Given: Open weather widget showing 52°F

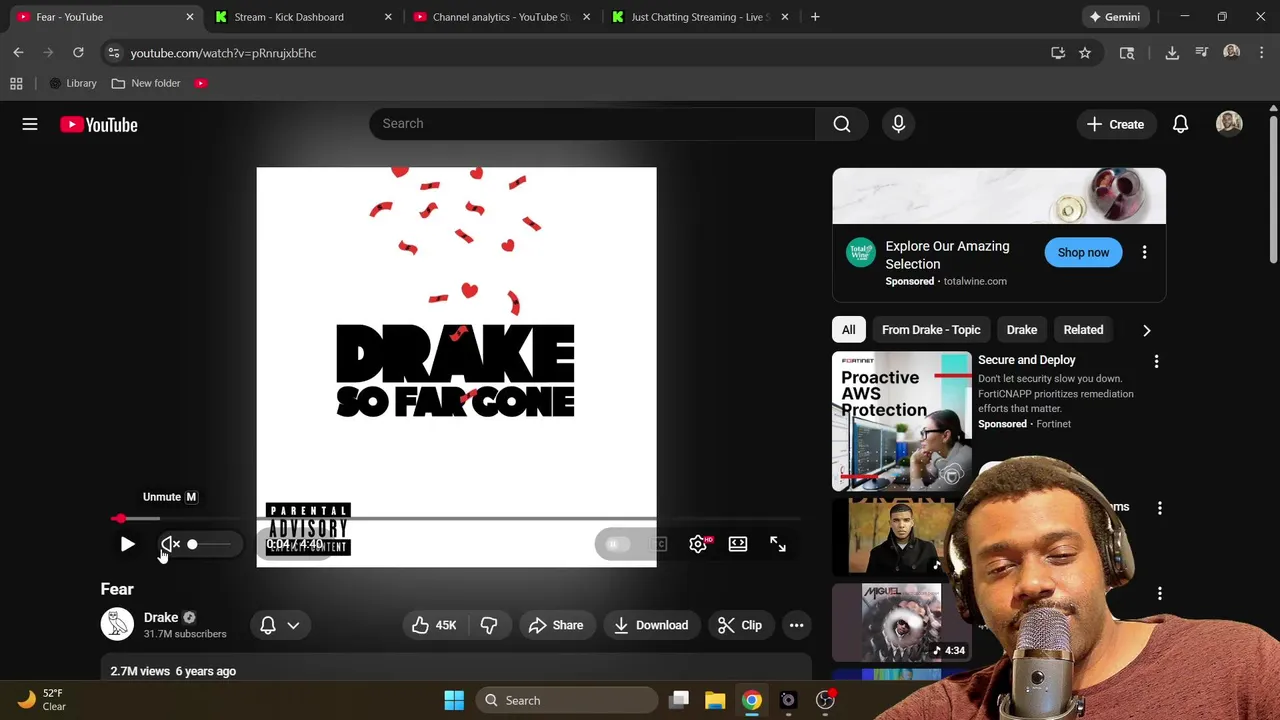Looking at the screenshot, I should (x=40, y=700).
